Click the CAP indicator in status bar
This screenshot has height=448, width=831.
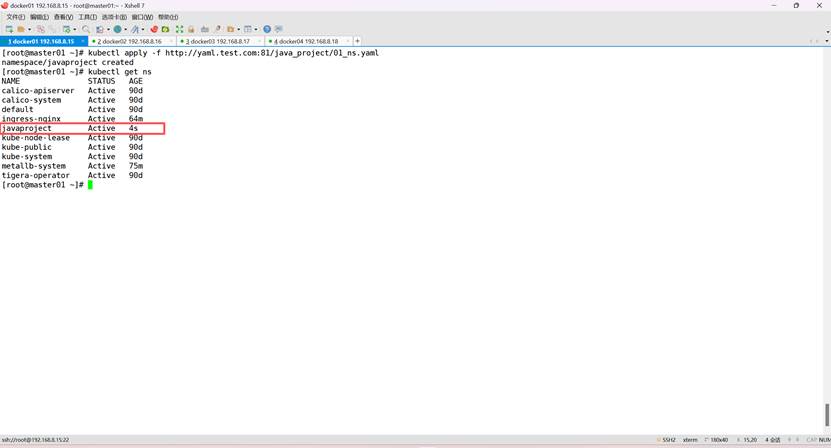coord(811,440)
